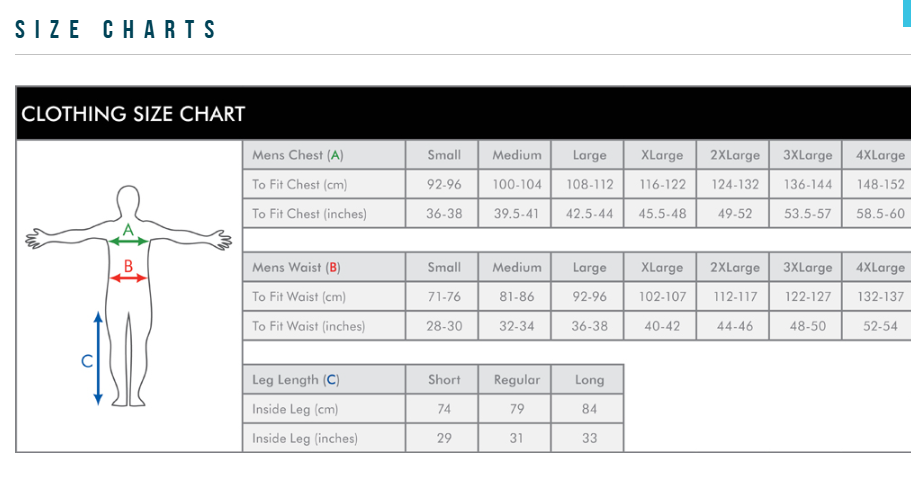The height and width of the screenshot is (478, 911).
Task: Click the waist 3XLarge column header
Action: tap(806, 267)
